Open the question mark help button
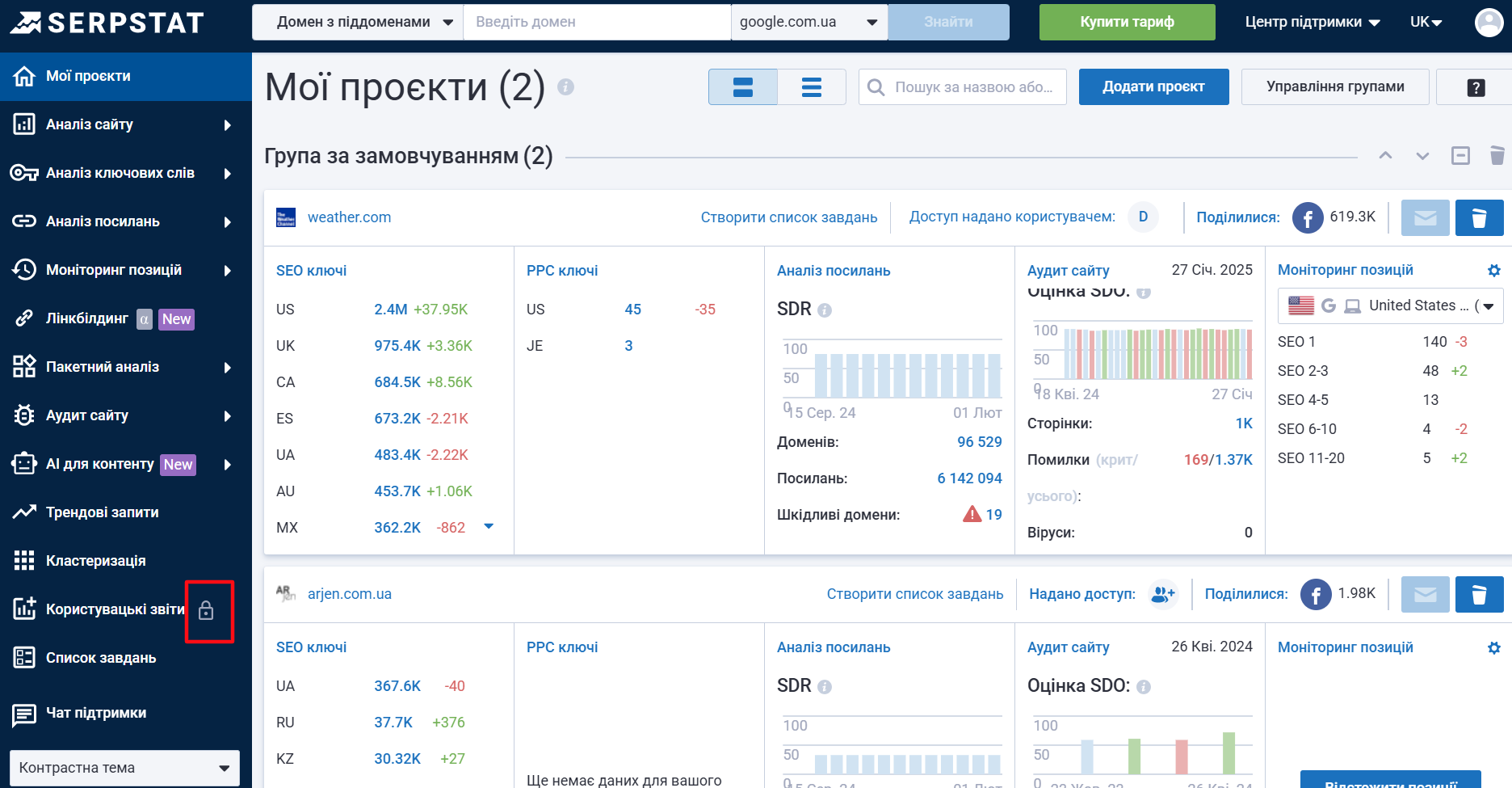1512x788 pixels. tap(1476, 87)
